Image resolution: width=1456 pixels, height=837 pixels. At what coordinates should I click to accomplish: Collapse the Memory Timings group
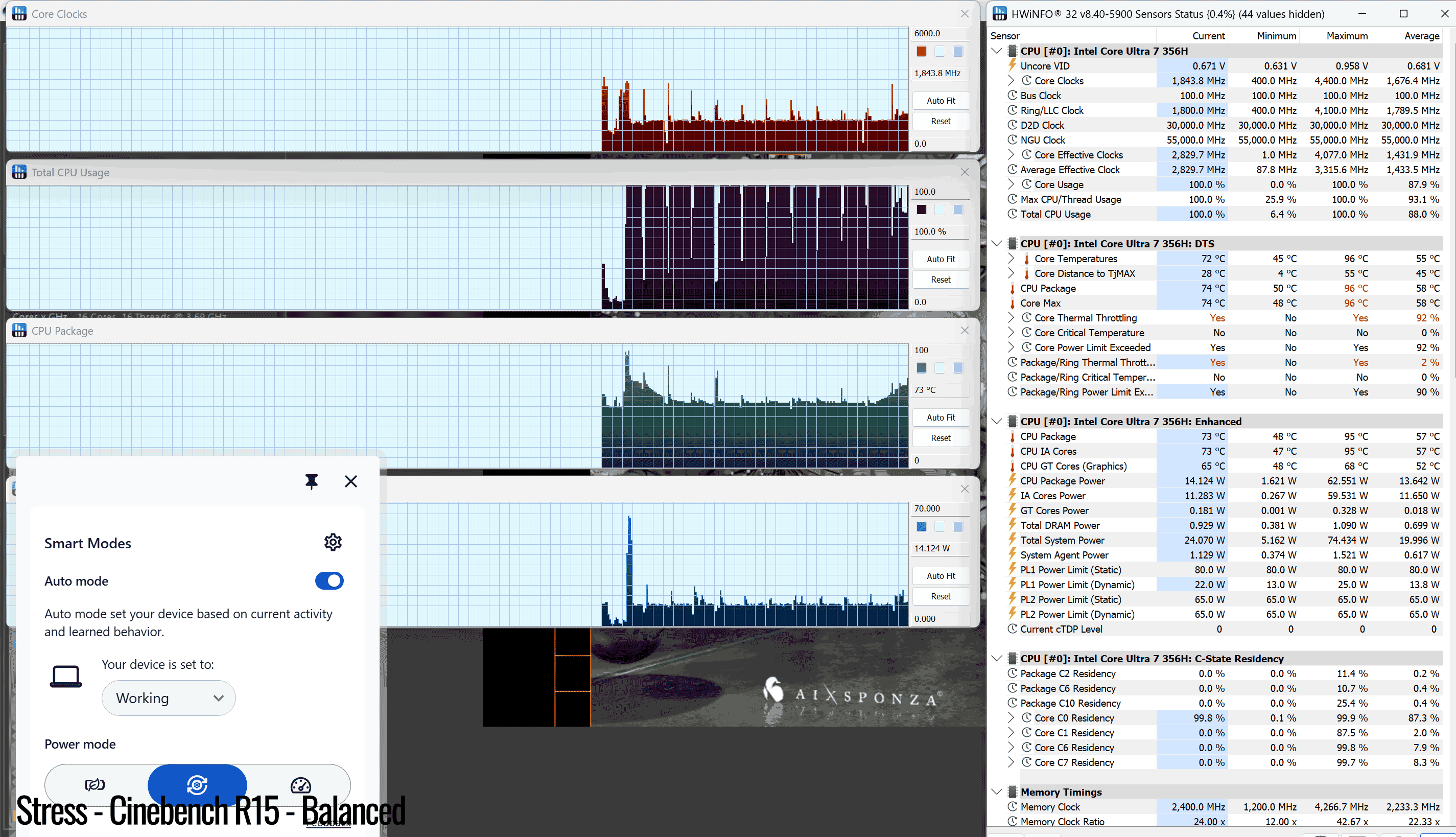[997, 792]
